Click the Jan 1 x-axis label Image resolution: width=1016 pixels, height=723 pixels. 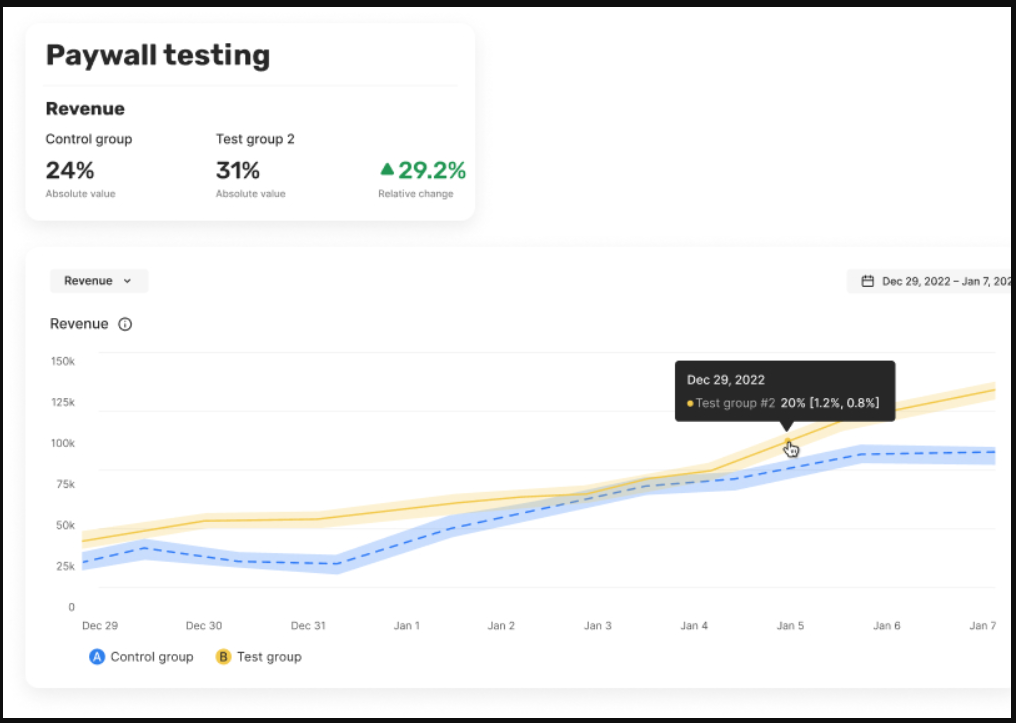coord(406,626)
